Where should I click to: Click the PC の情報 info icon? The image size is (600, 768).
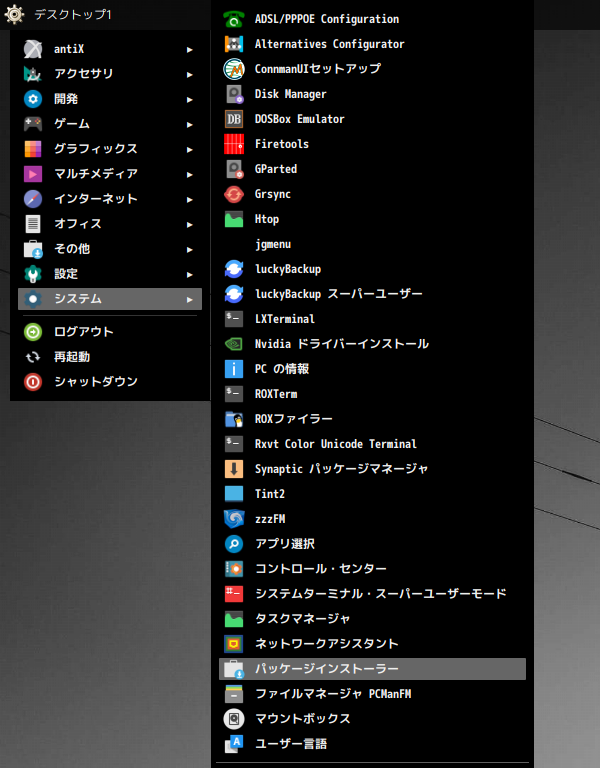click(x=234, y=369)
